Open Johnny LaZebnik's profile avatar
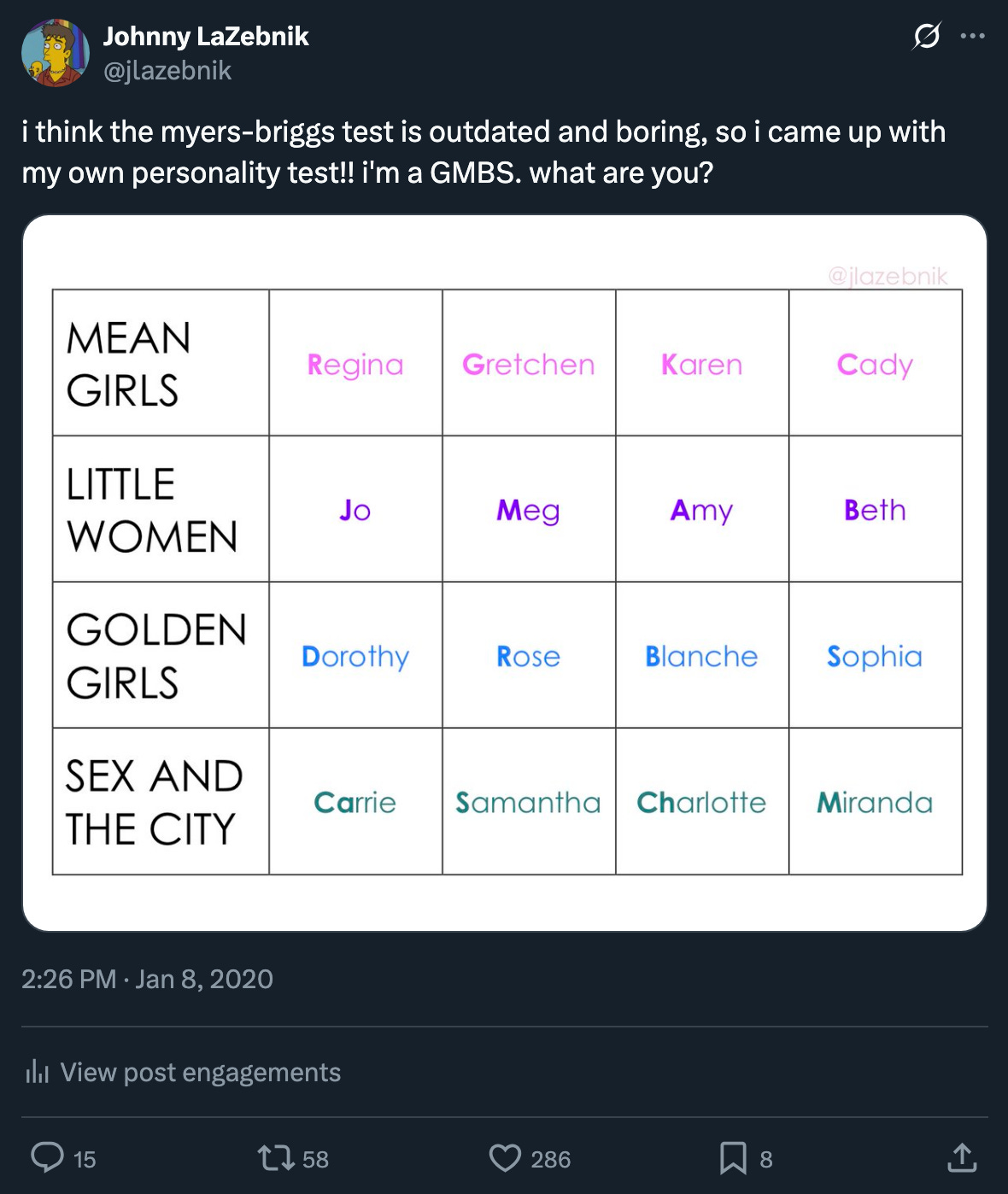This screenshot has width=1008, height=1194. point(56,53)
